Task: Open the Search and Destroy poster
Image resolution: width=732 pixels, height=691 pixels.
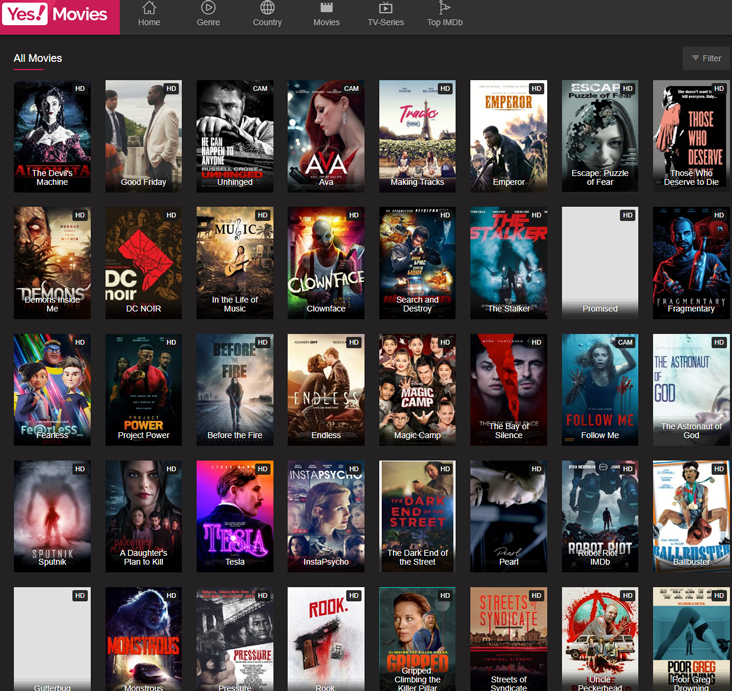Action: [417, 263]
